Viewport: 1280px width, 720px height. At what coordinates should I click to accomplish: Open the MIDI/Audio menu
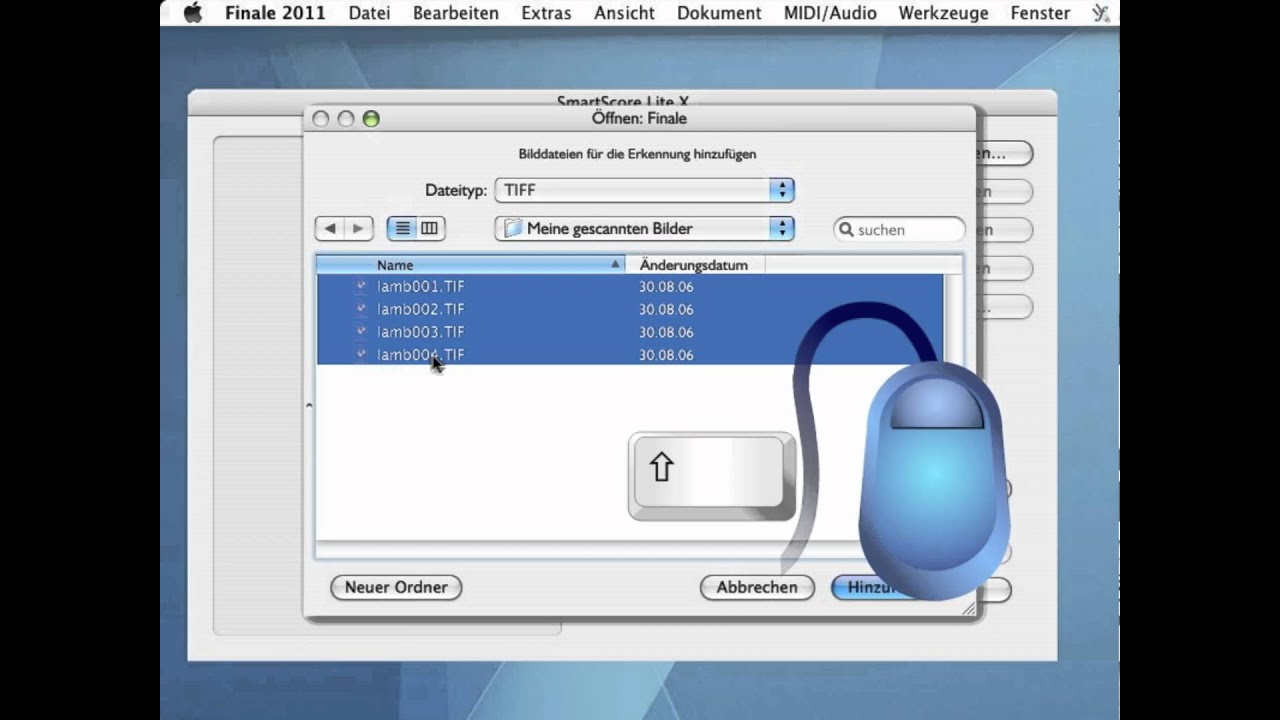[830, 13]
